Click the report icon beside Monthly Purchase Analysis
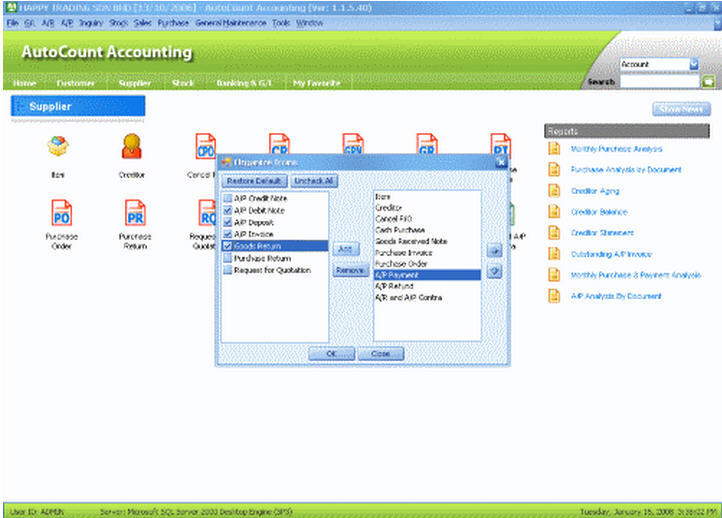Screen dimensions: 722x518 (x=554, y=148)
